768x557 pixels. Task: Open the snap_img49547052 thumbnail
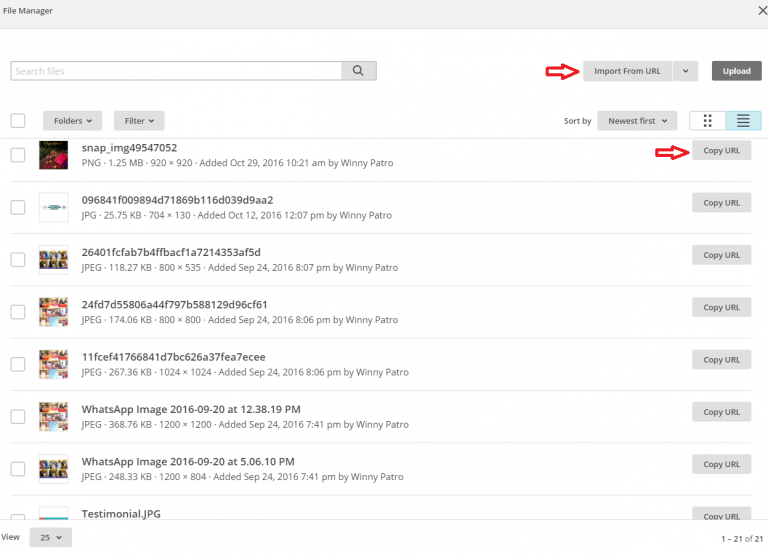tap(53, 155)
